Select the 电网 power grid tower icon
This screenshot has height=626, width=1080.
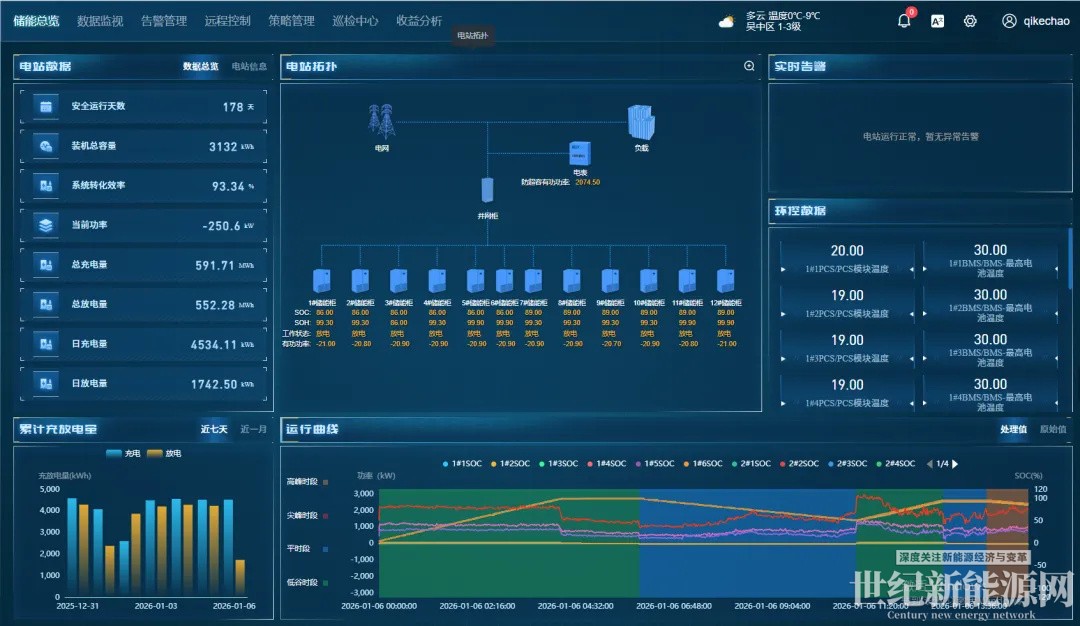[x=381, y=121]
